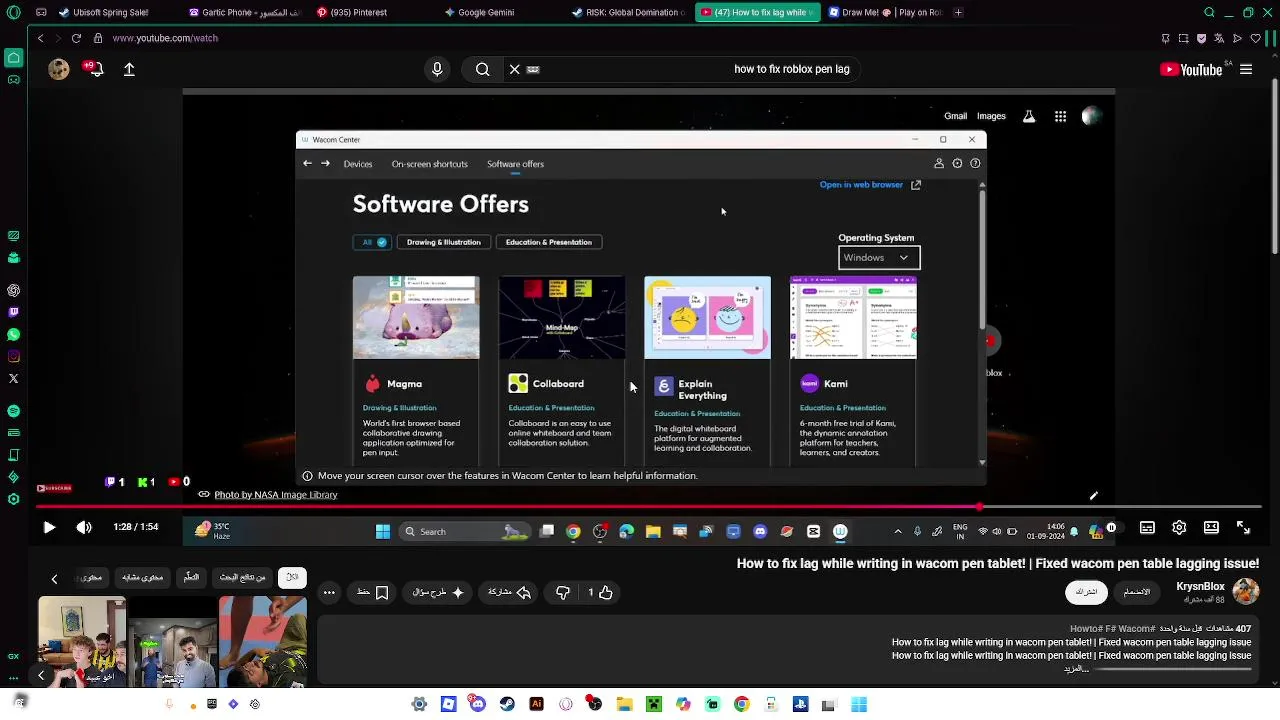Select the الكل filter chip
Image resolution: width=1280 pixels, height=720 pixels.
pyautogui.click(x=292, y=578)
